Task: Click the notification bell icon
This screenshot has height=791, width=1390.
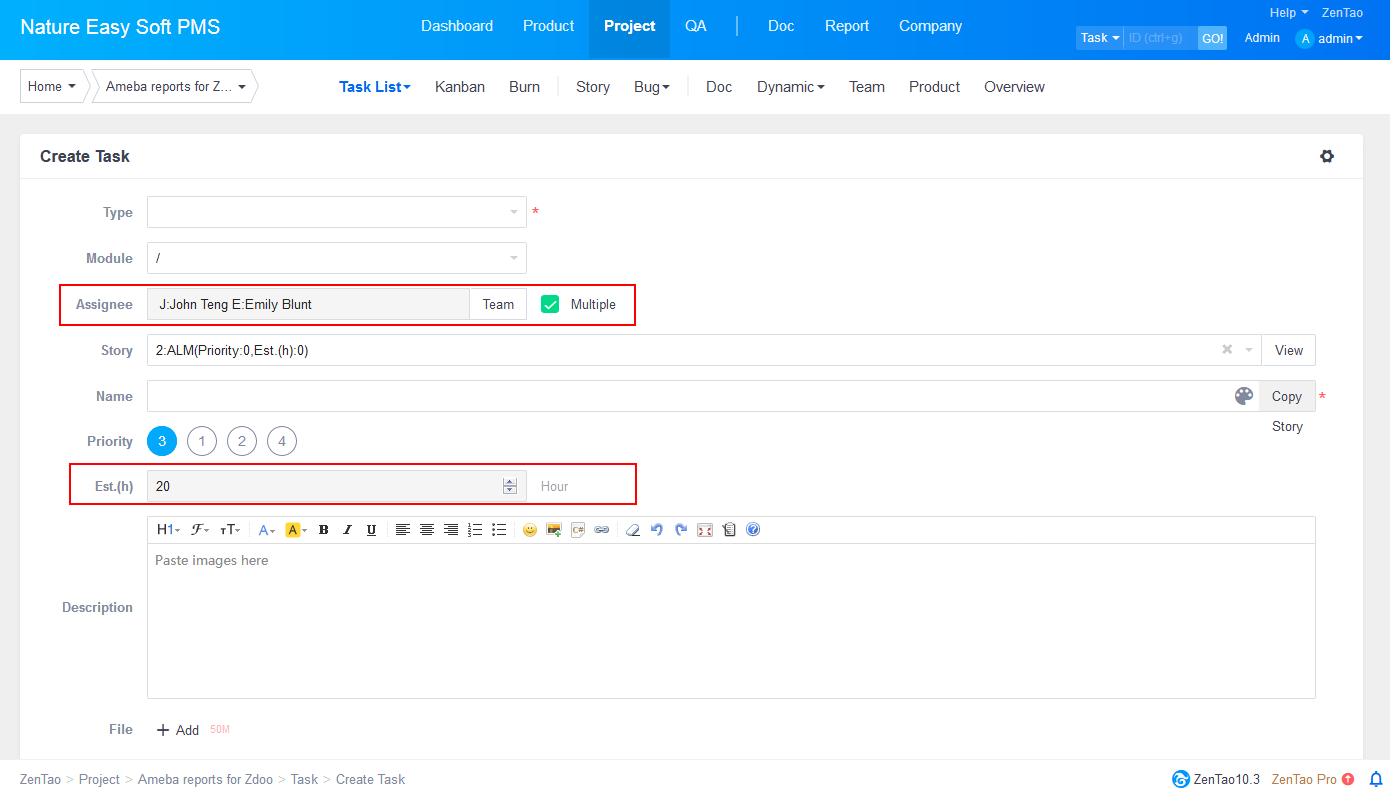Action: [x=1376, y=779]
